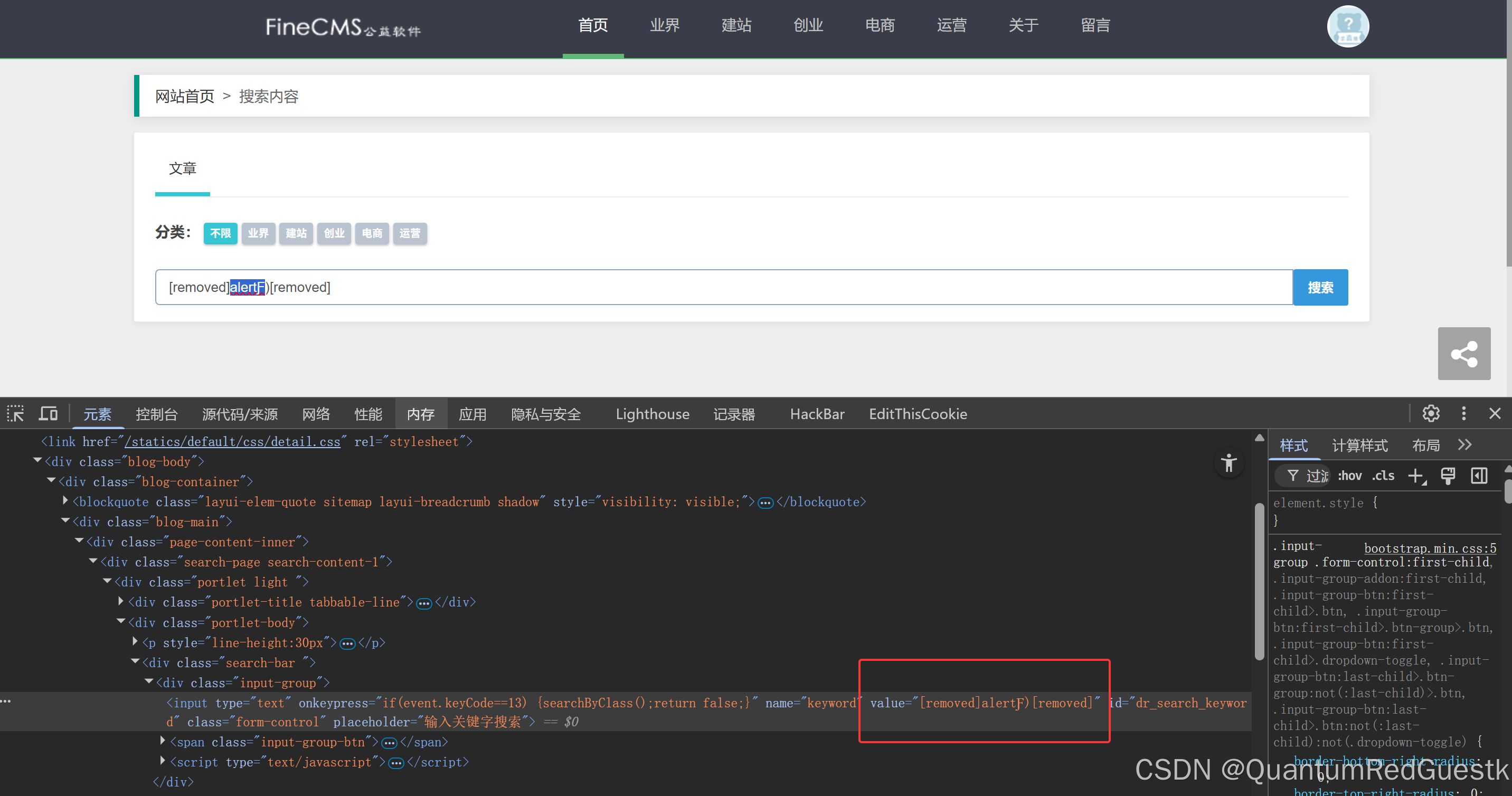Click the accessibility tree toggle icon
1512x796 pixels.
(1228, 464)
